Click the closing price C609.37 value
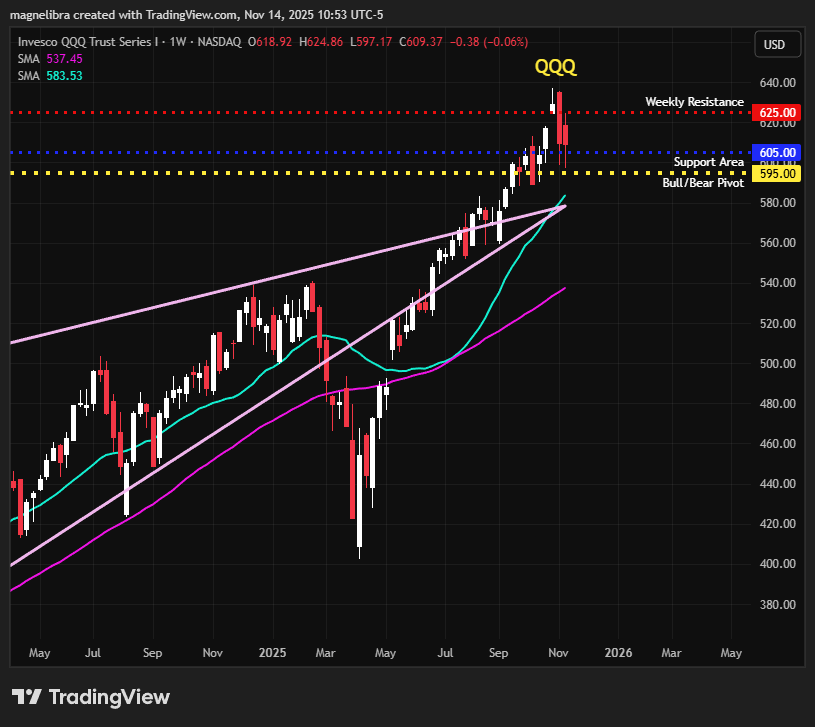Viewport: 815px width, 727px height. point(420,42)
